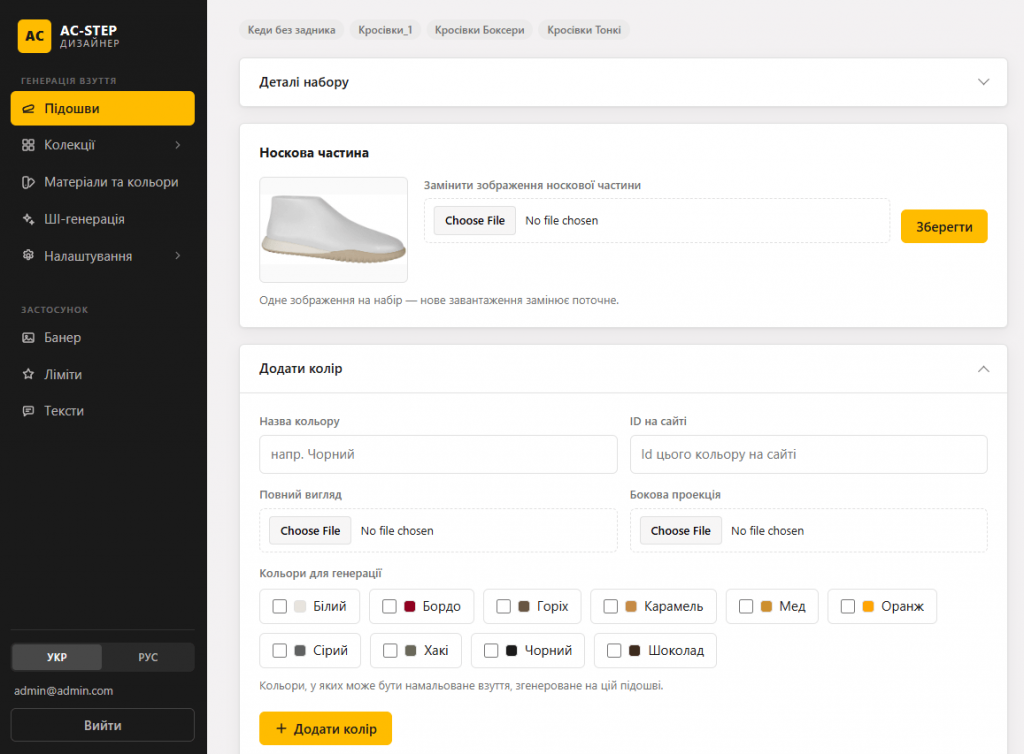The width and height of the screenshot is (1024, 754).
Task: Choose file for toe part image
Action: pos(475,221)
